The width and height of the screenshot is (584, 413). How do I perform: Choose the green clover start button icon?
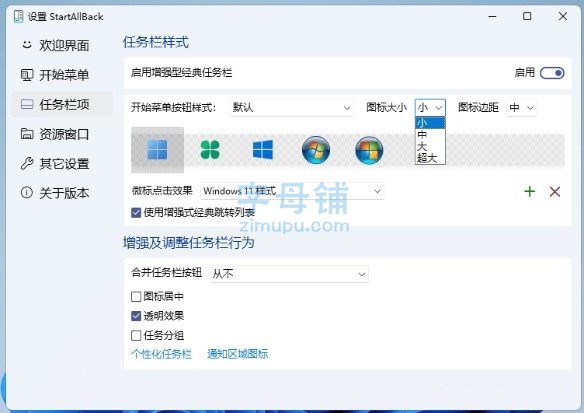(210, 150)
